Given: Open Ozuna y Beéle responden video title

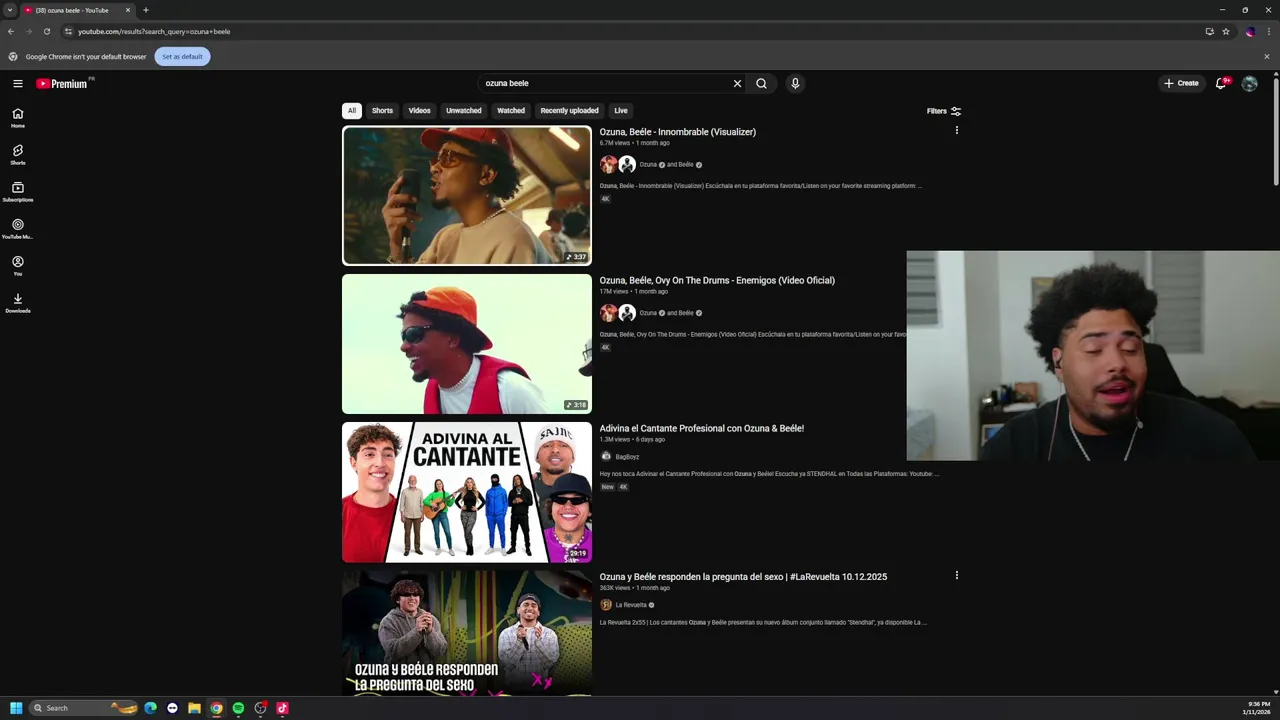Looking at the screenshot, I should (743, 576).
